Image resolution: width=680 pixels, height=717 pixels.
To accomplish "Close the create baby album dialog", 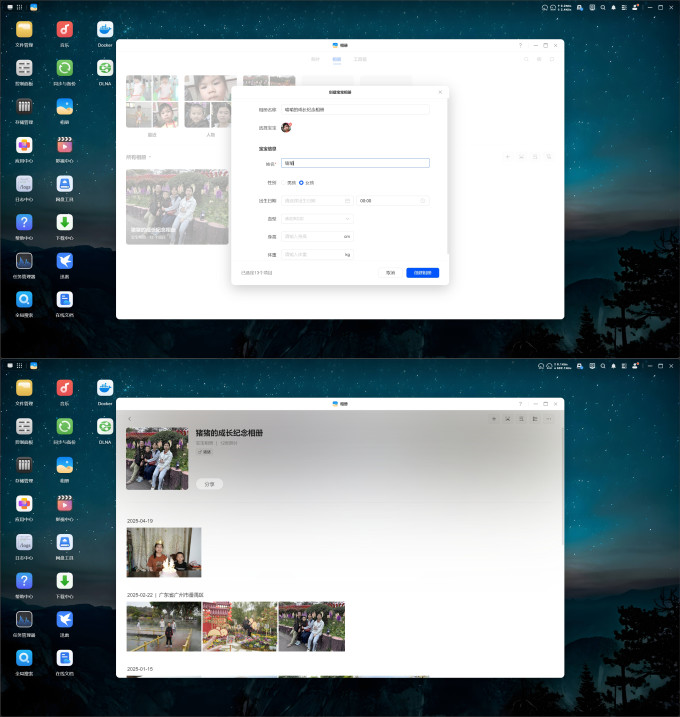I will pyautogui.click(x=440, y=92).
